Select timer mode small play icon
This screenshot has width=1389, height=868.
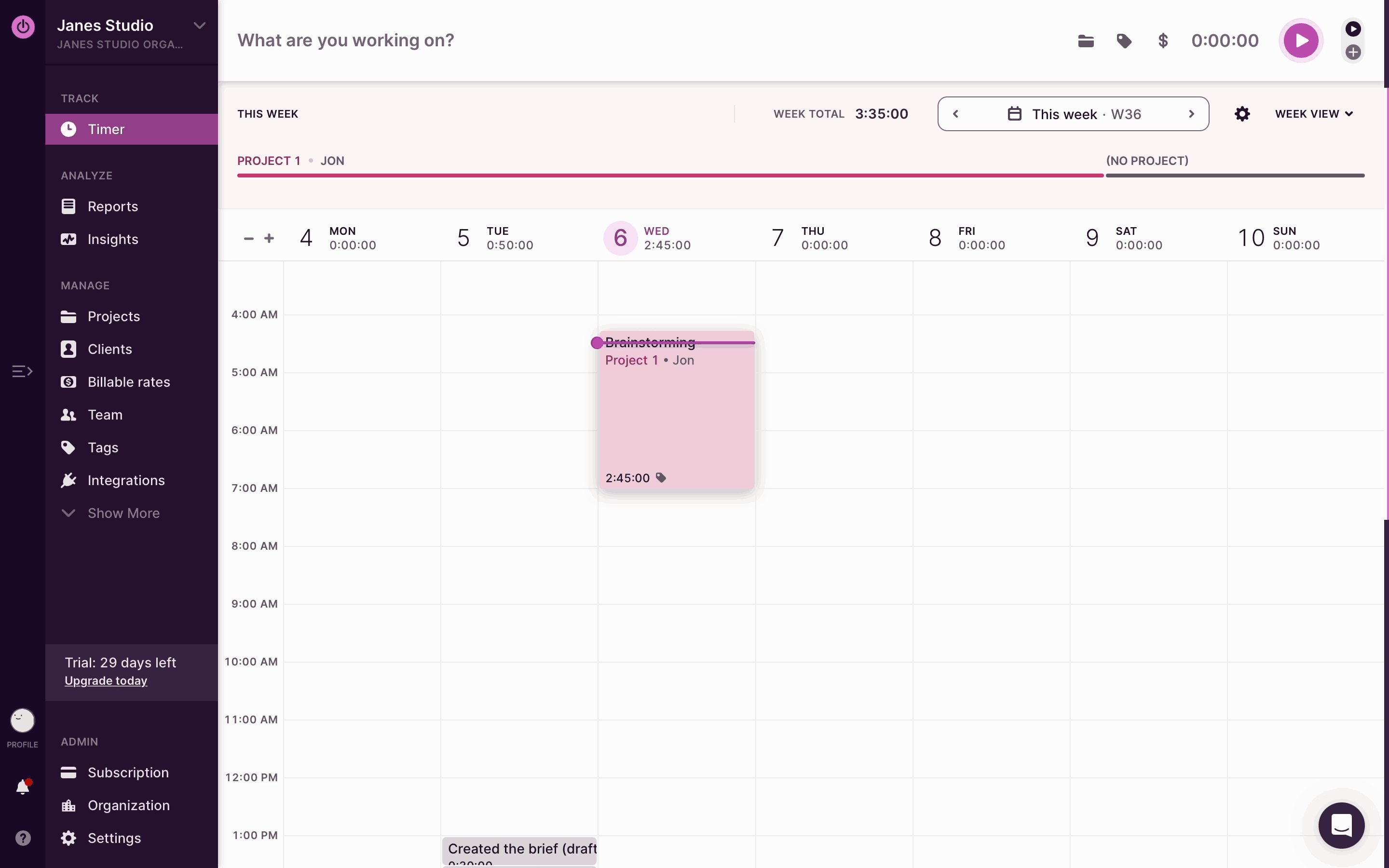point(1353,29)
